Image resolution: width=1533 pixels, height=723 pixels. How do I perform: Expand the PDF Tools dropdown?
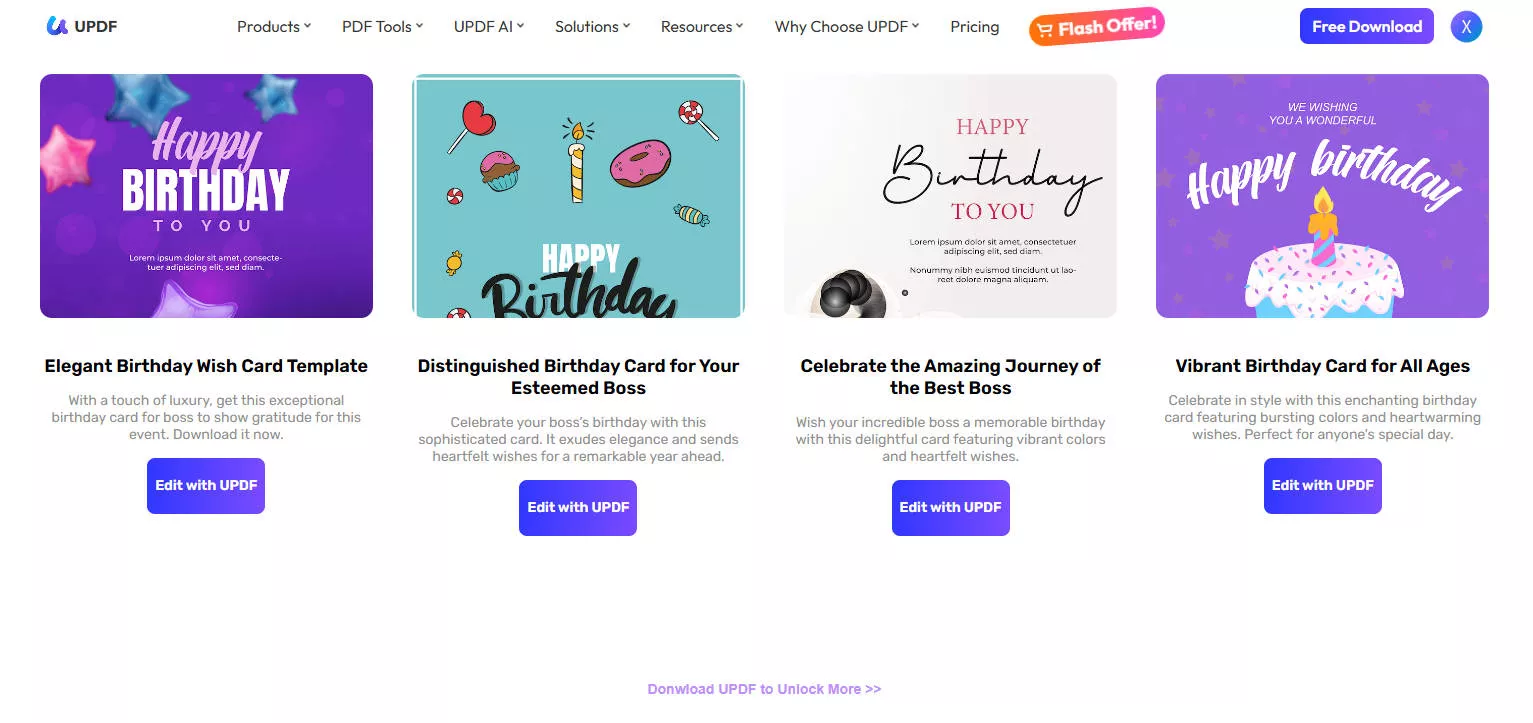382,27
